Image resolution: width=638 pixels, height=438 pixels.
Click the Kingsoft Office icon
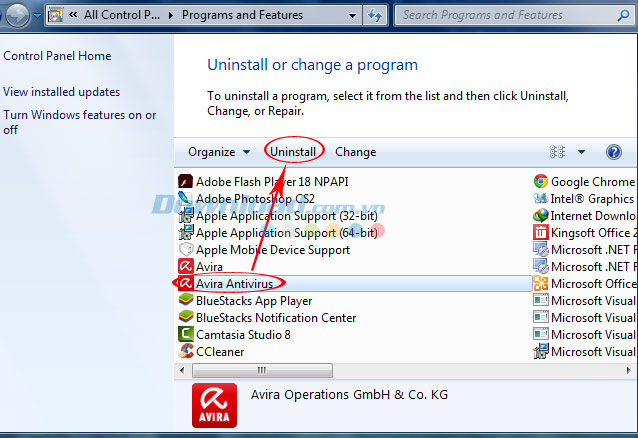pyautogui.click(x=541, y=232)
